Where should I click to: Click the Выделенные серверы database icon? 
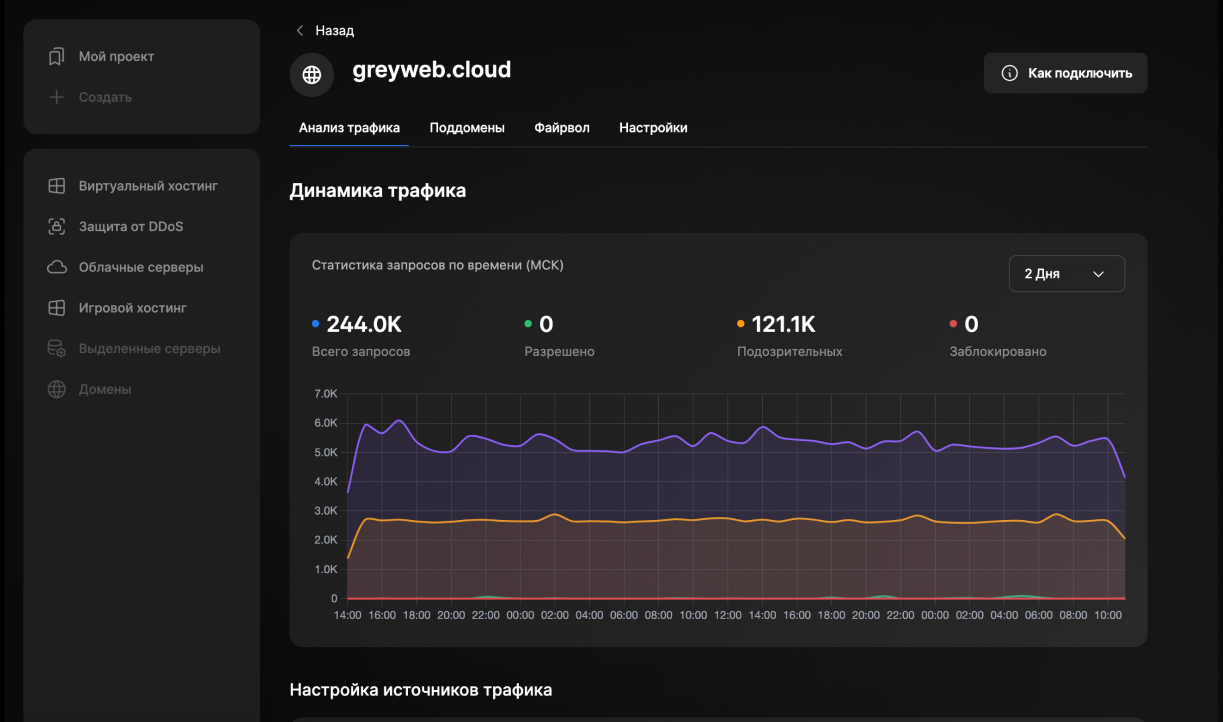tap(57, 349)
